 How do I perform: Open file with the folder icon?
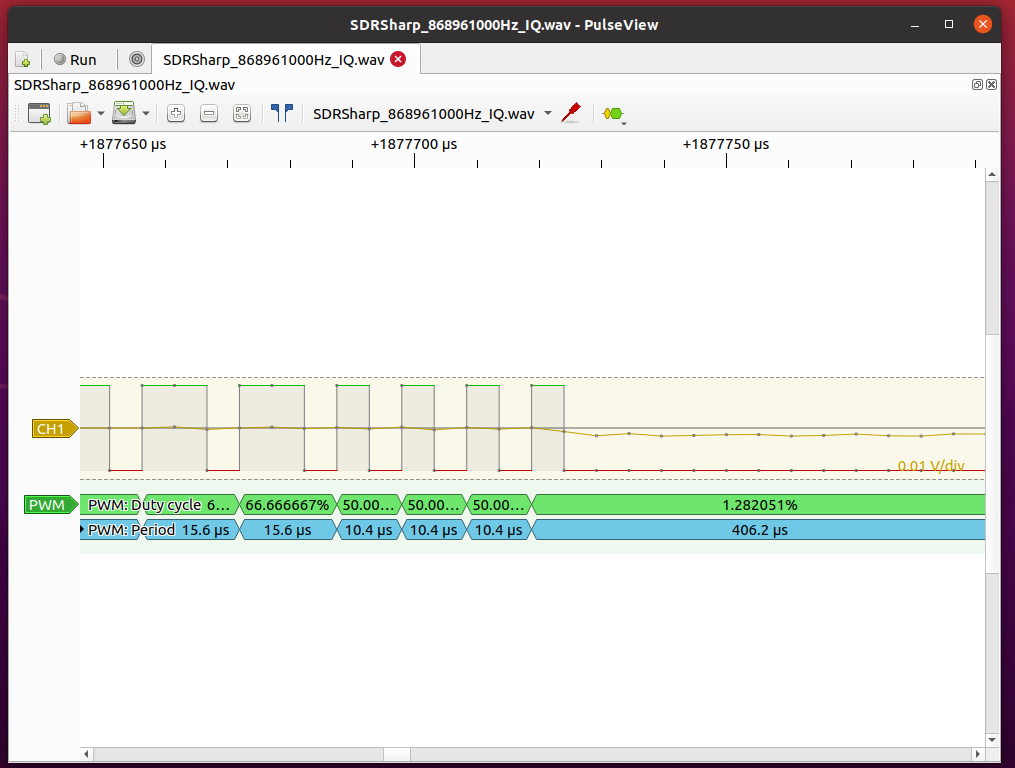point(79,113)
